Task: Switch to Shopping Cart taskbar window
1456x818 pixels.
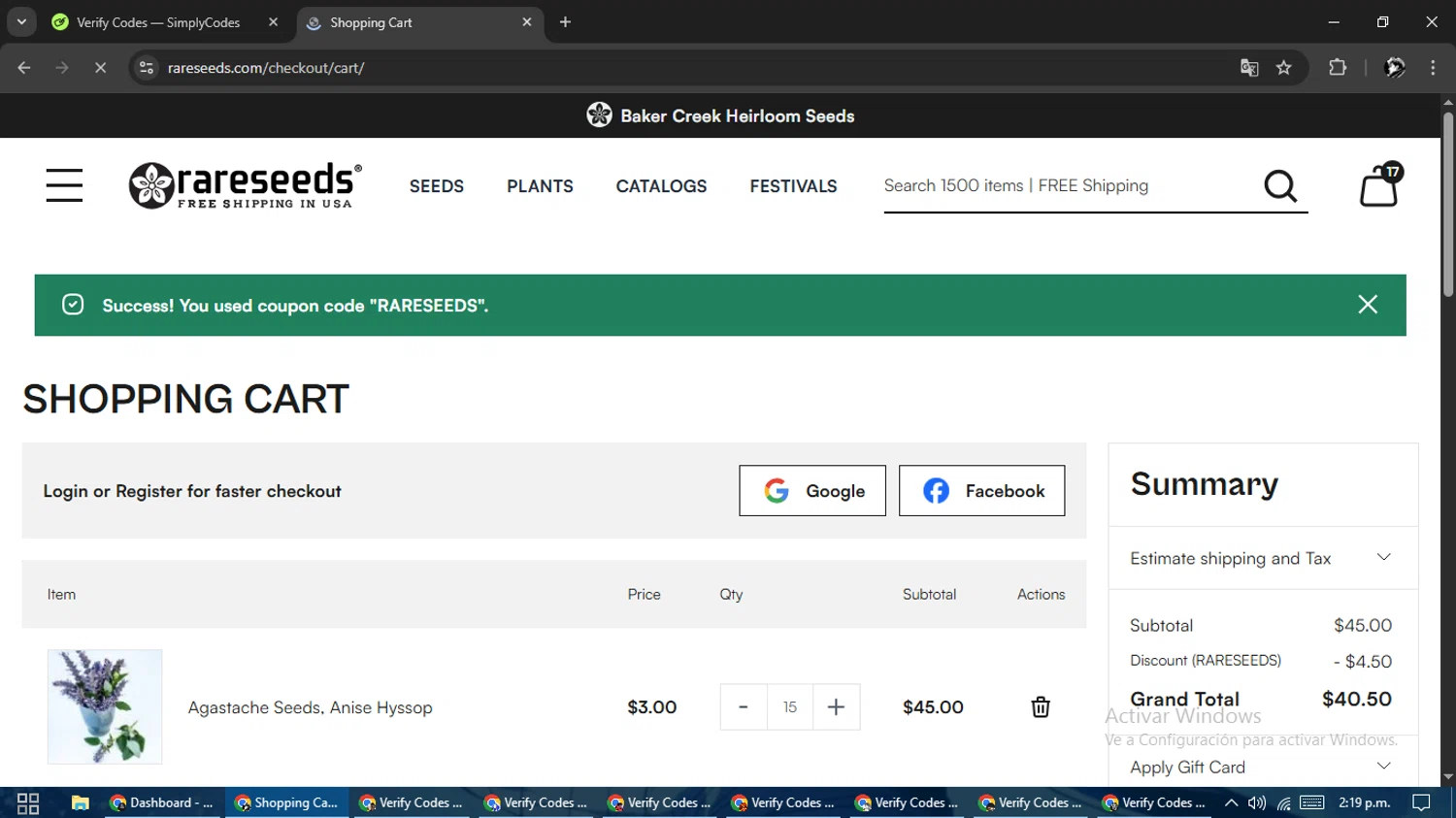Action: coord(286,802)
